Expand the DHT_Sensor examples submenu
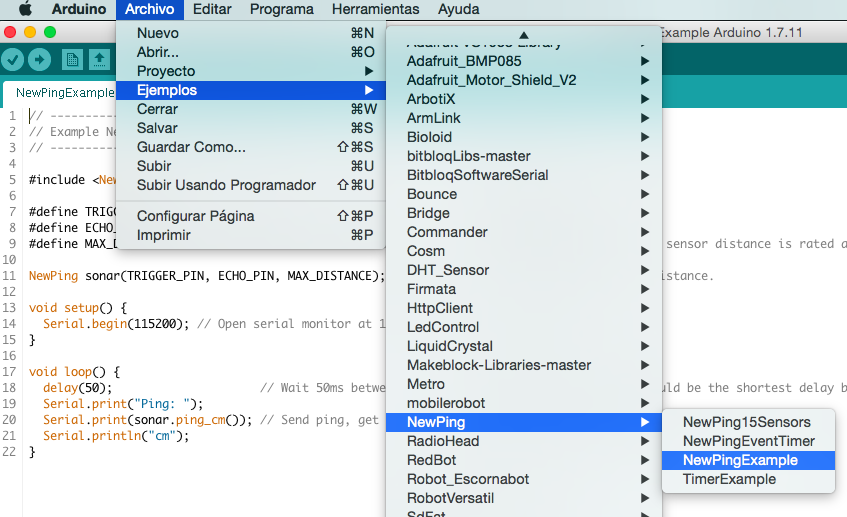 448,270
